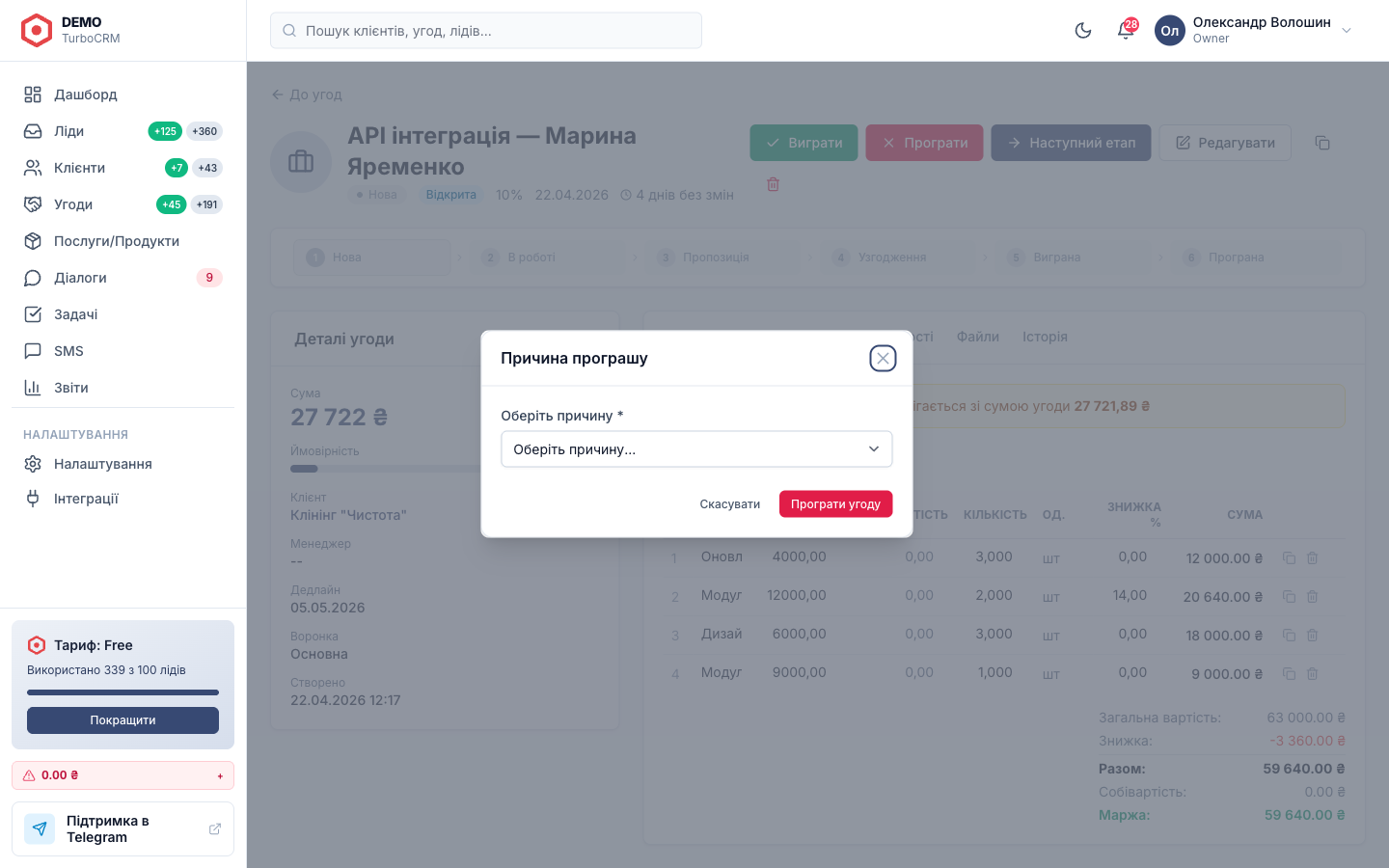This screenshot has width=1389, height=868.
Task: Select the В роботі pipeline stage
Action: [x=548, y=258]
